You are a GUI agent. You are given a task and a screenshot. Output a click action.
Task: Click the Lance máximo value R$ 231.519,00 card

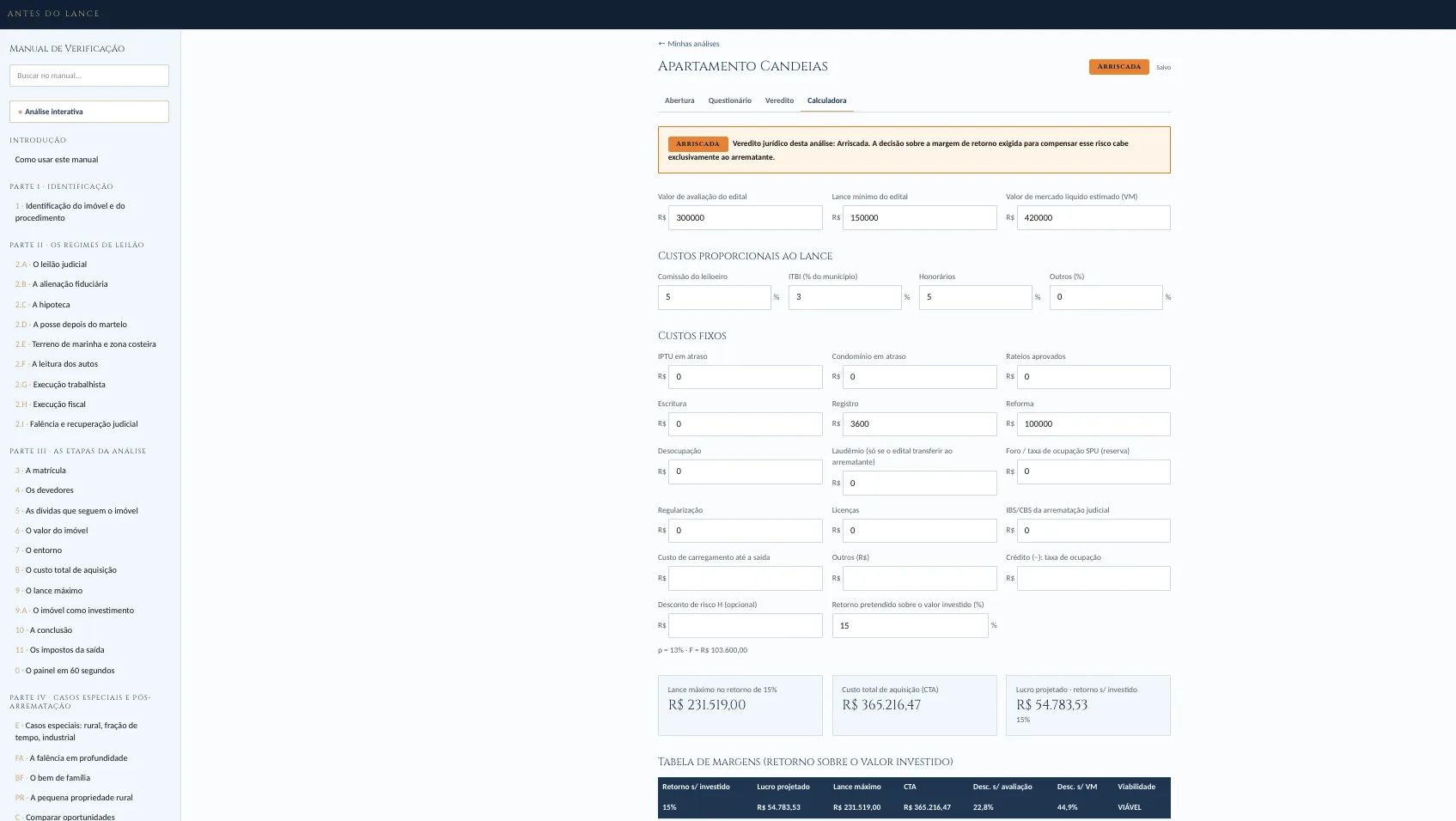point(740,705)
